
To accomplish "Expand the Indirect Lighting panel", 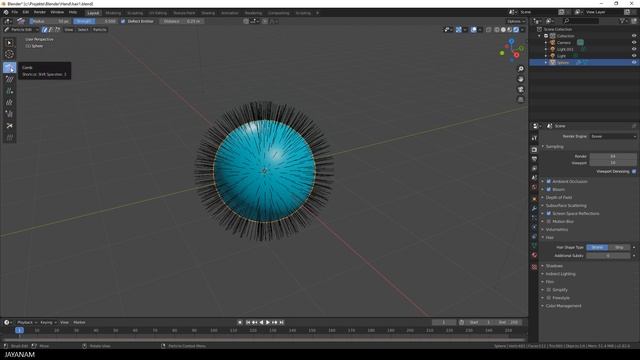I will (x=560, y=274).
